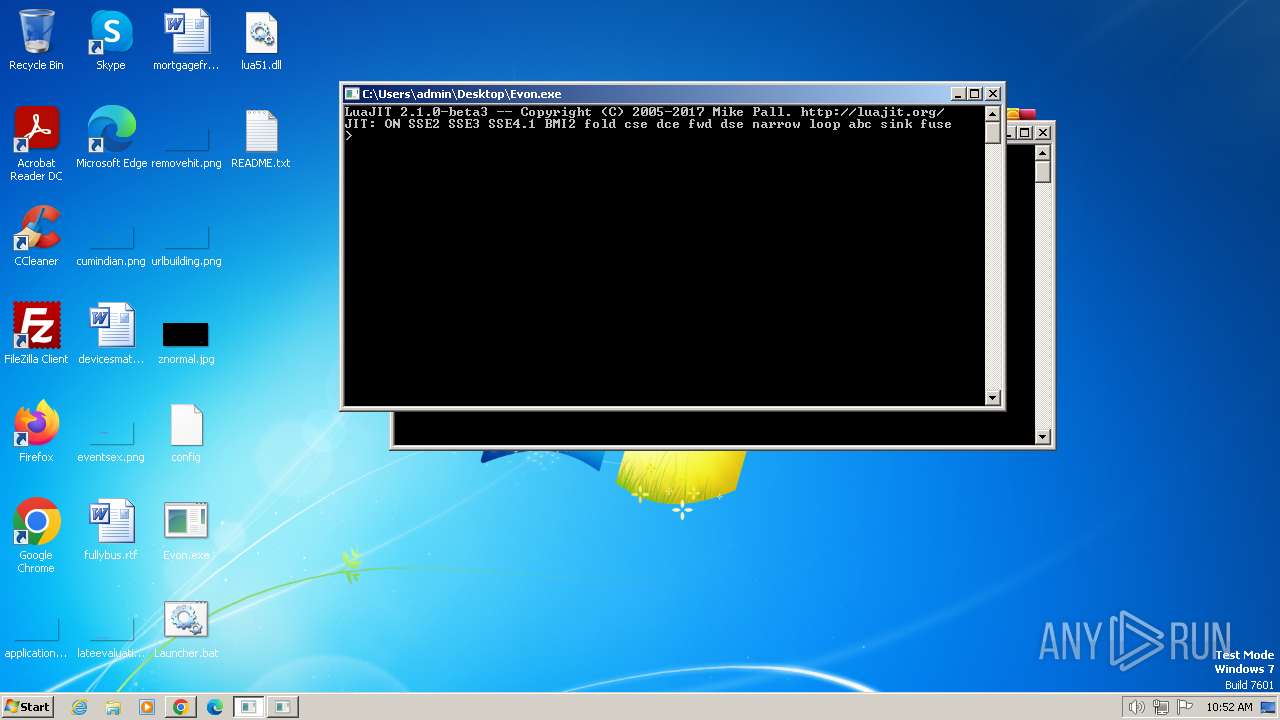Launch CCleaner desktop shortcut
This screenshot has width=1280, height=720.
click(36, 236)
